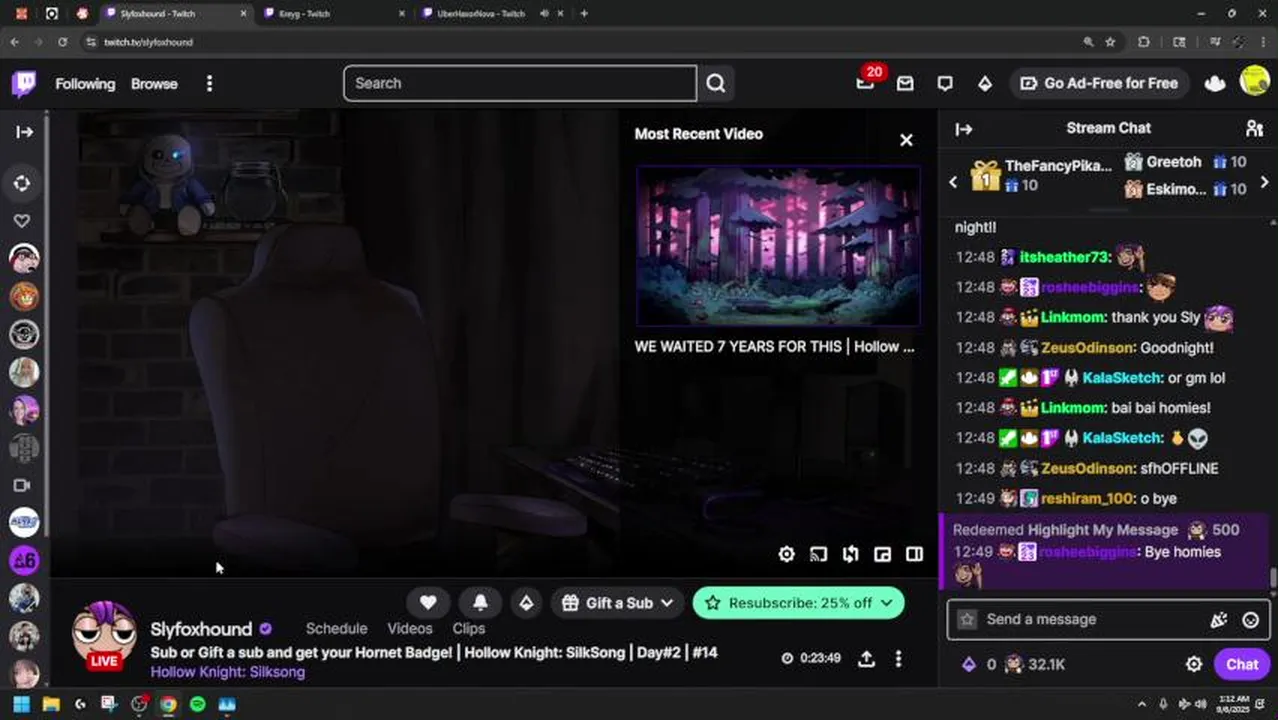This screenshot has width=1278, height=720.
Task: Play the most recent video thumbnail
Action: click(778, 246)
